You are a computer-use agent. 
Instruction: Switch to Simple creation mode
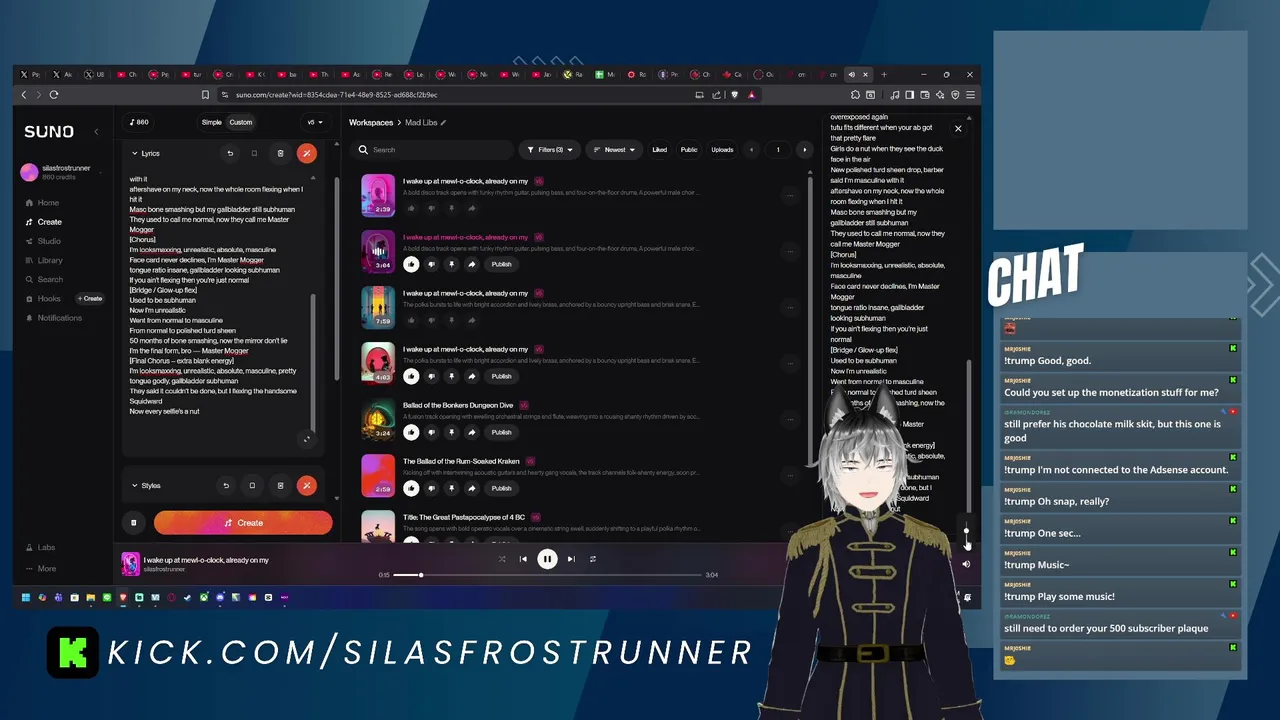212,122
